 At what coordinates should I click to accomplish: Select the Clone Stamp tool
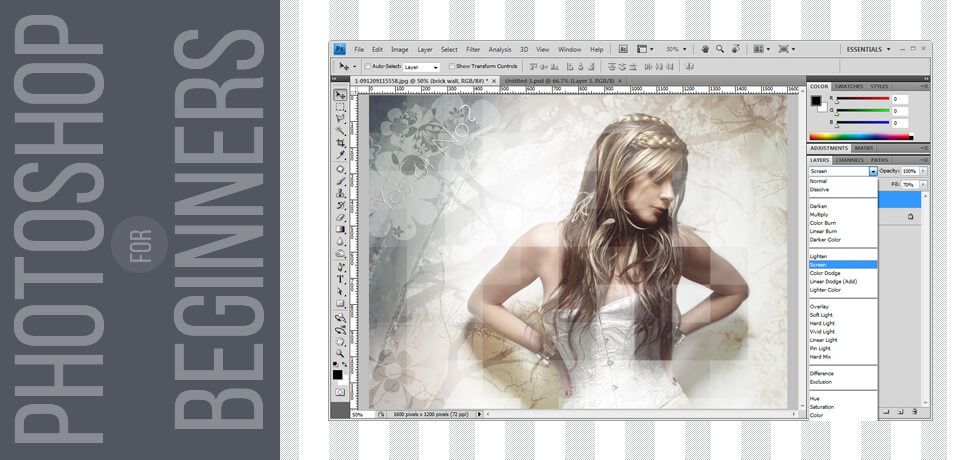(340, 193)
